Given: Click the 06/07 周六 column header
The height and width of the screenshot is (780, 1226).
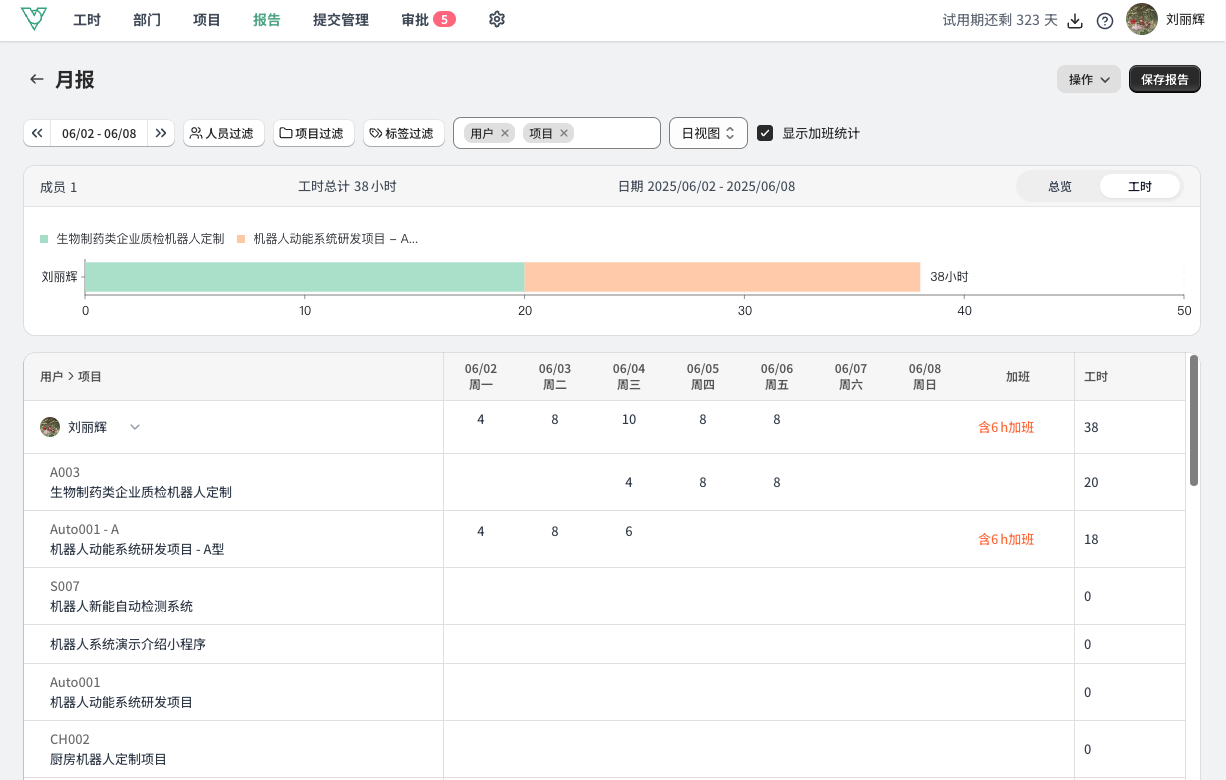Looking at the screenshot, I should (x=851, y=377).
